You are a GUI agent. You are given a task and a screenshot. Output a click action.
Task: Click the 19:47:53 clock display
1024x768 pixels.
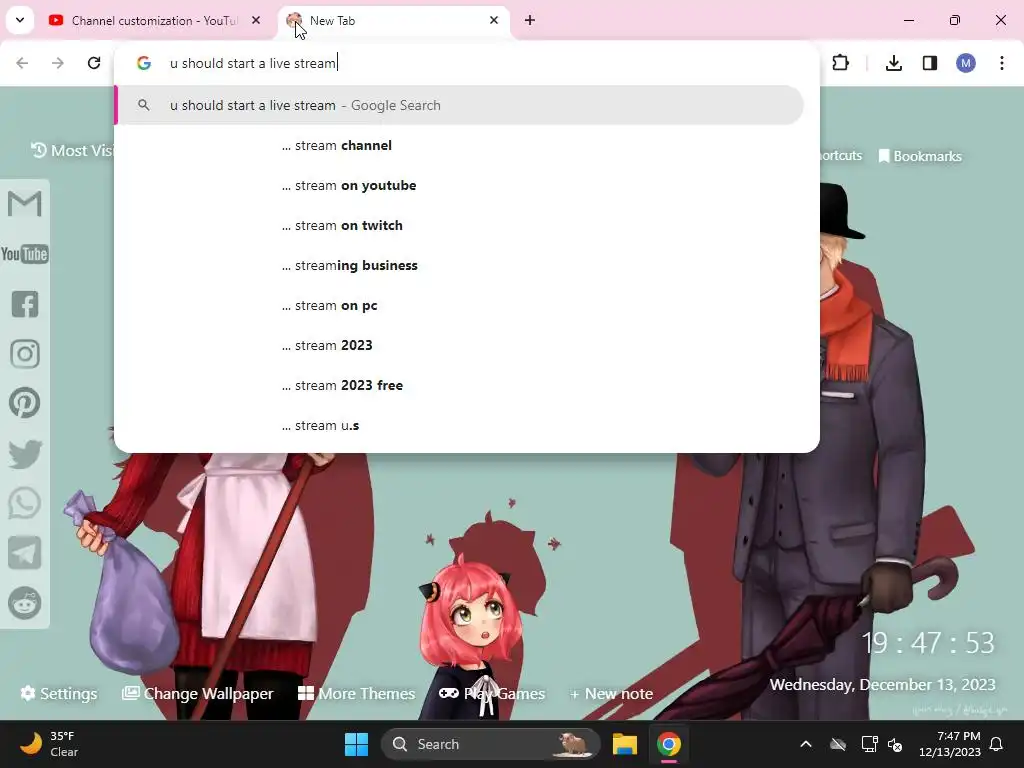pos(928,643)
